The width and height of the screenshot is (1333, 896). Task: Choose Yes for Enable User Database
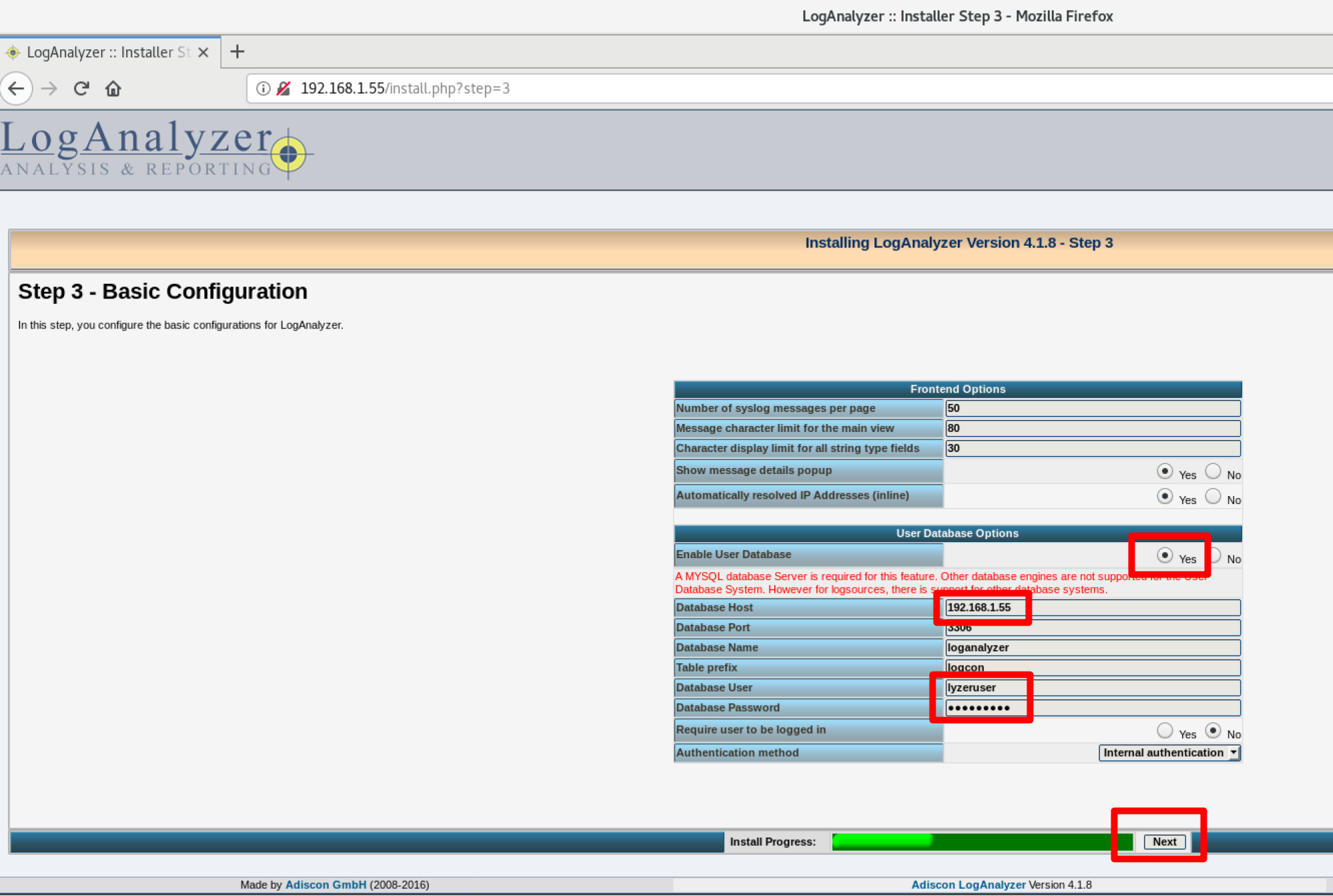1165,555
